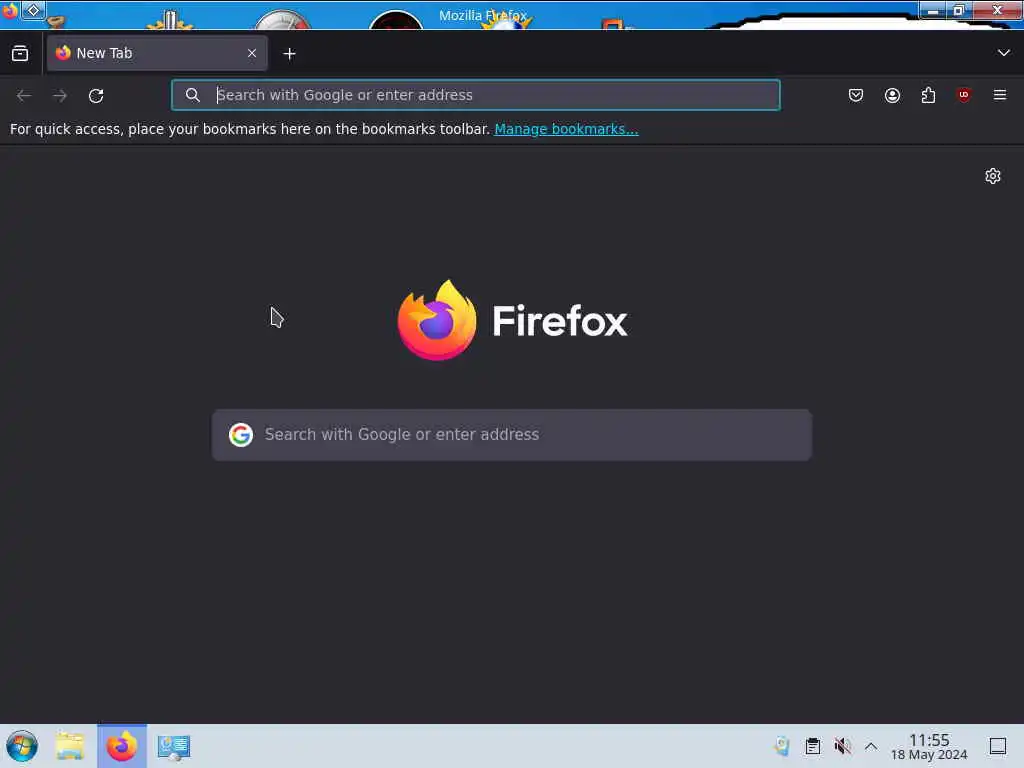Open the Firefox application menu
The image size is (1024, 768).
pos(1000,95)
